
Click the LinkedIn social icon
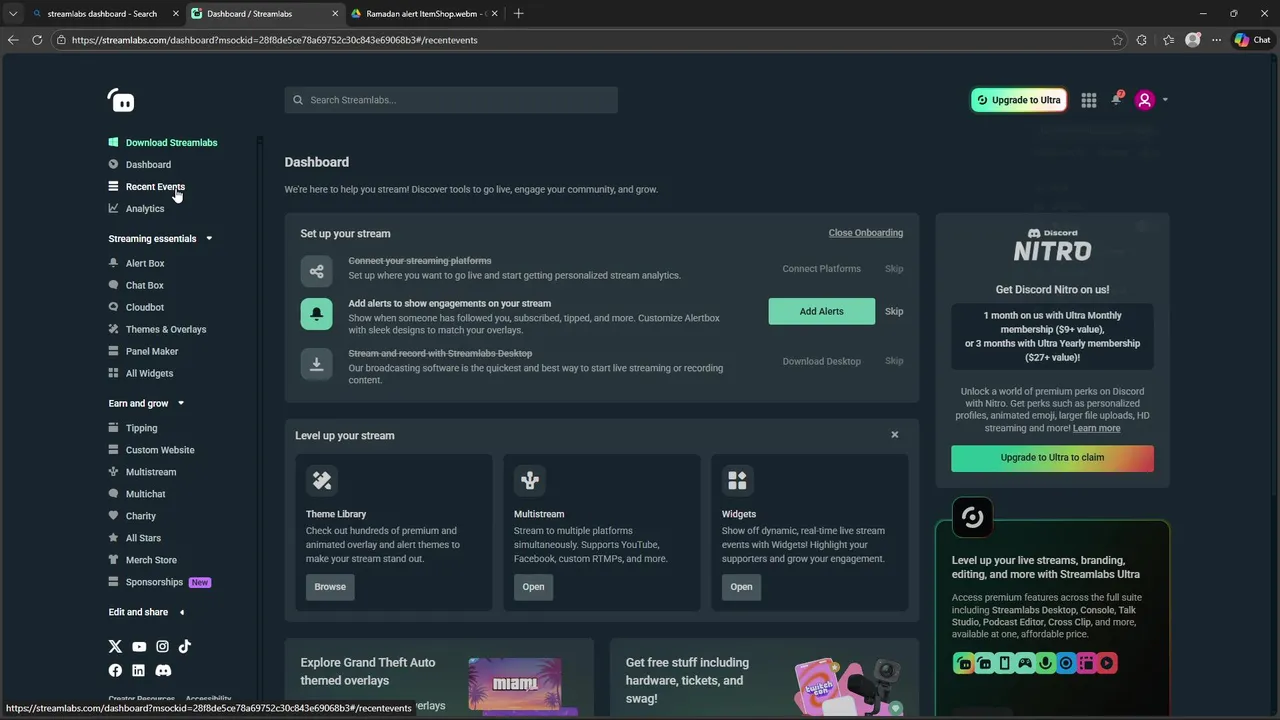point(138,670)
